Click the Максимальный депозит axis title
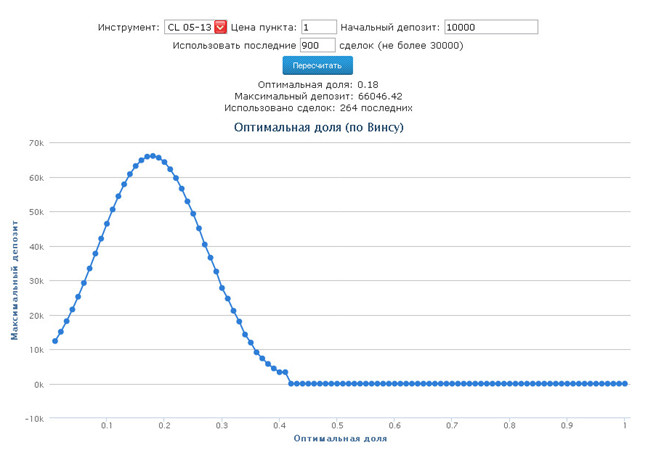 pos(15,280)
